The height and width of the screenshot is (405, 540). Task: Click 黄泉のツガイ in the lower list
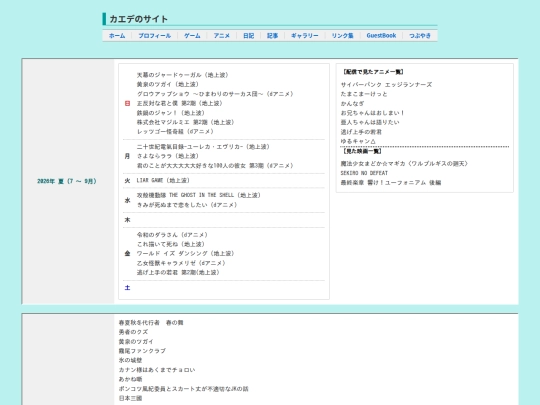tap(136, 342)
